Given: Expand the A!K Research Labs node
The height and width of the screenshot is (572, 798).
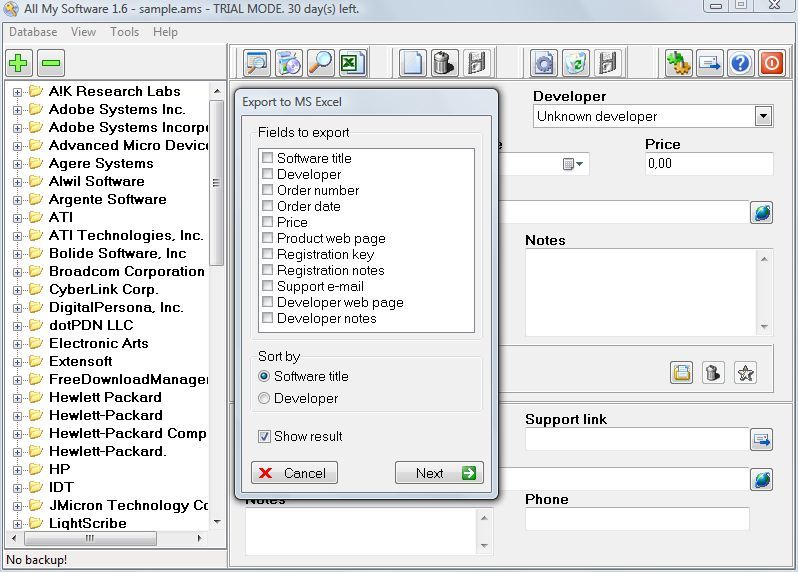Looking at the screenshot, I should coord(17,92).
